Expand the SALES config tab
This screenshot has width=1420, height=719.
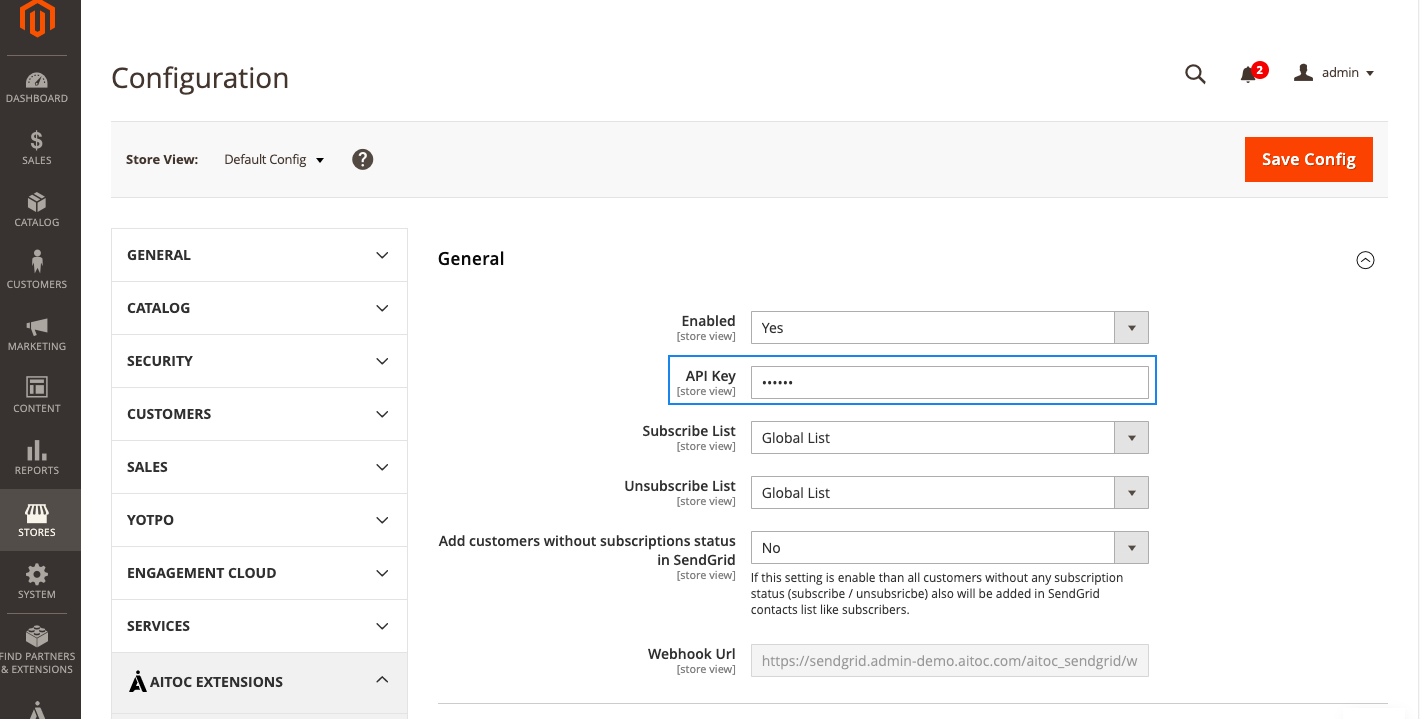(x=259, y=467)
